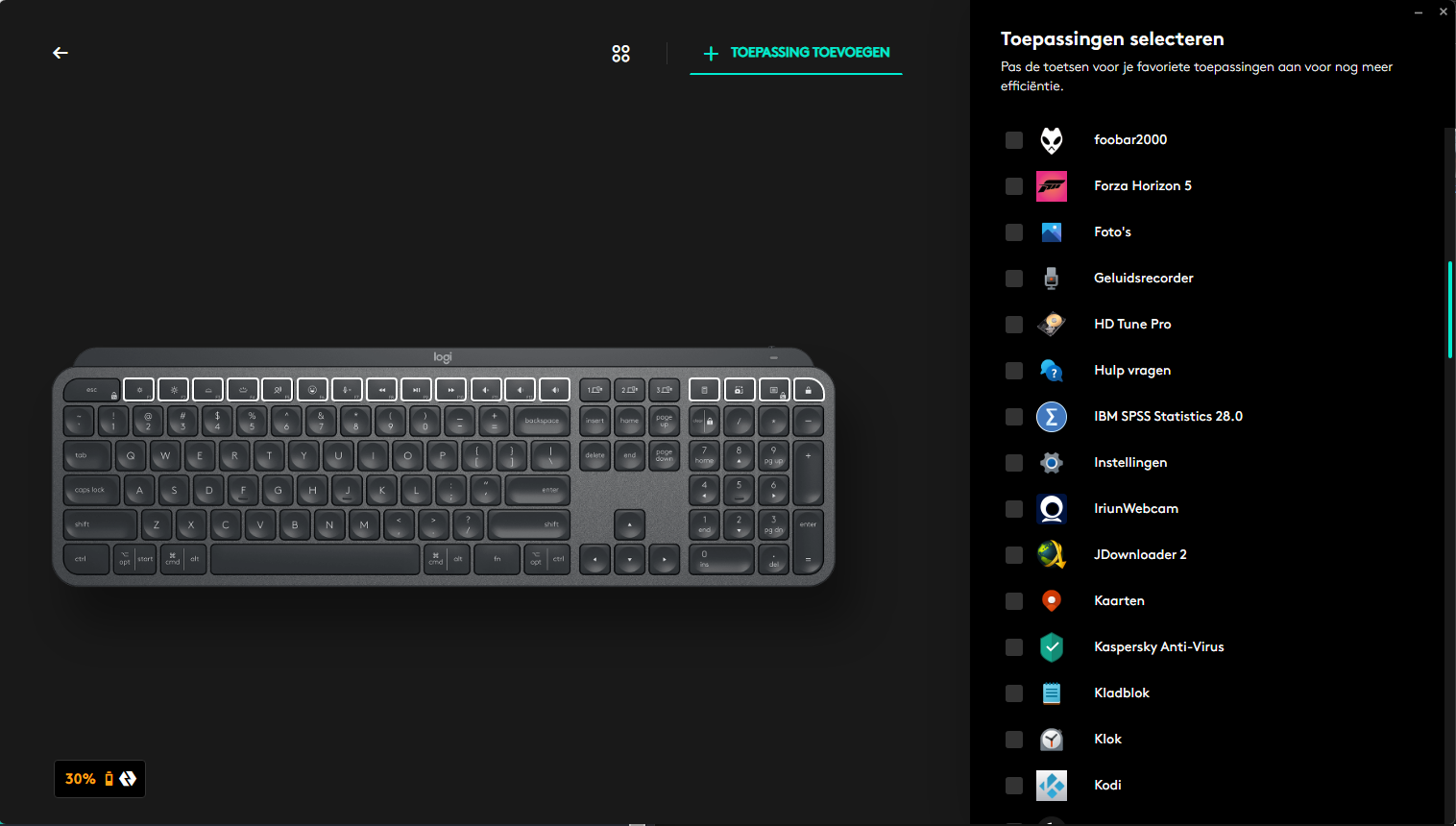This screenshot has height=826, width=1456.
Task: Select the emoji key on the keyboard
Action: point(312,390)
